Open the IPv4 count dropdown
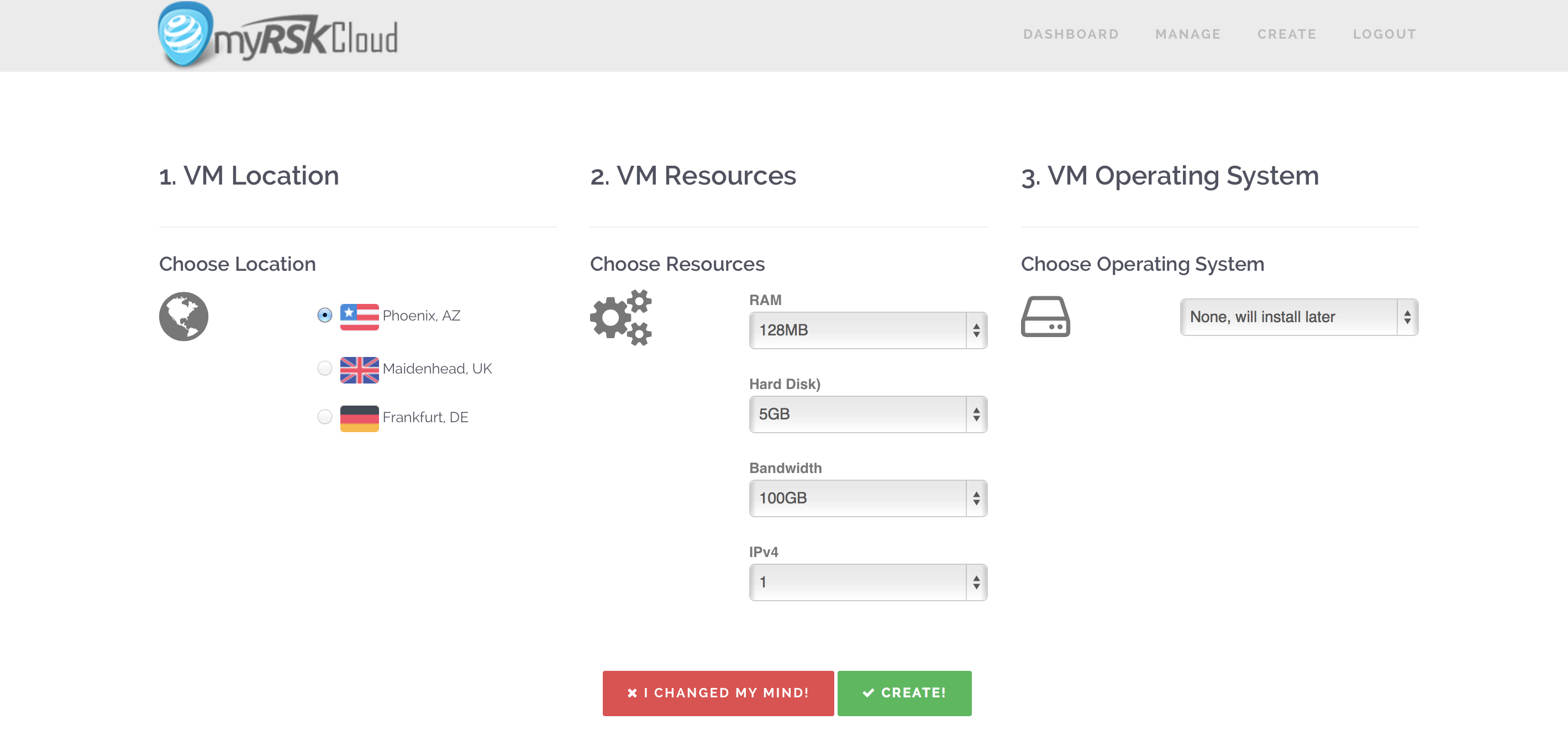Screen dimensions: 1568x746 pos(868,582)
